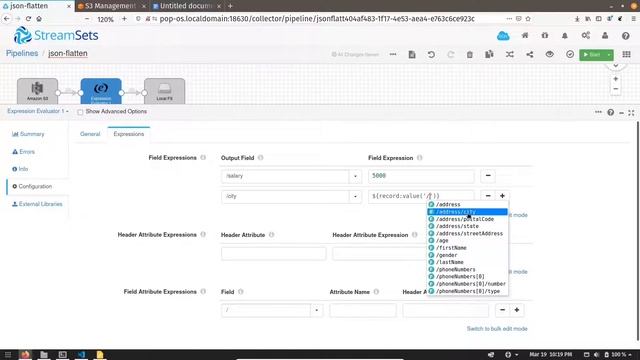This screenshot has width=640, height=360.
Task: Remove the /salary field expression row
Action: pos(488,176)
